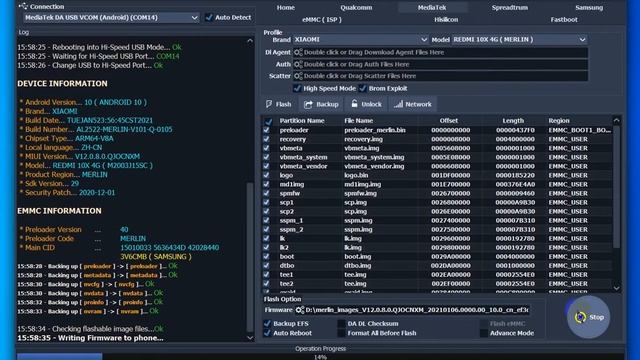Screen dimensions: 640x360
Task: Open the Fastboot tab
Action: [564, 20]
